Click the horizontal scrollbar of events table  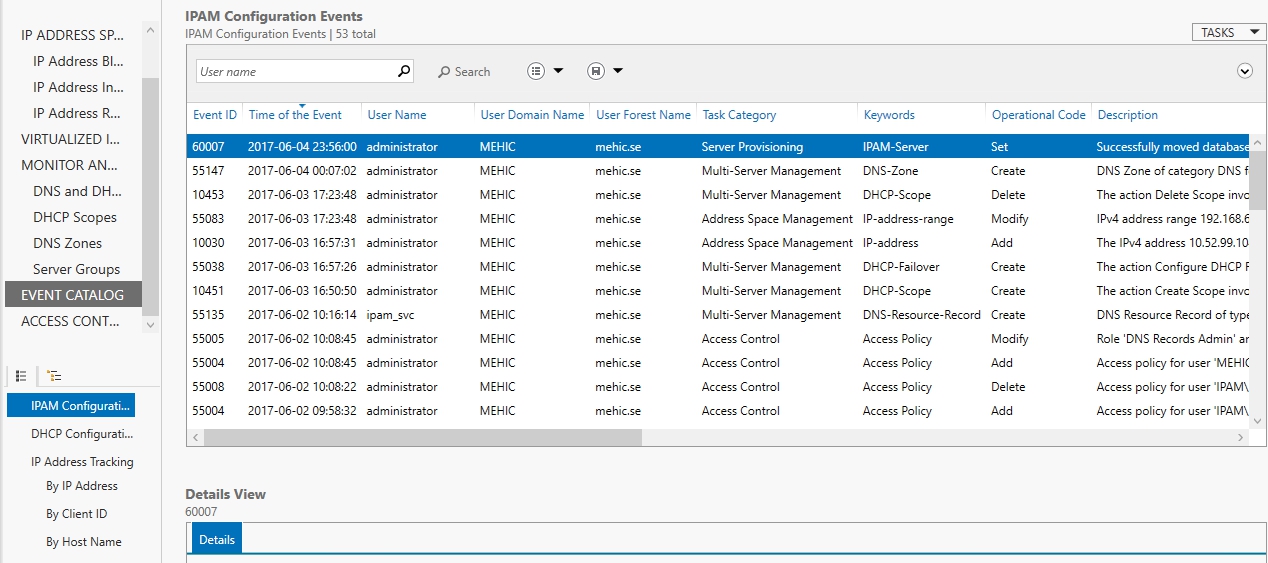pos(422,438)
